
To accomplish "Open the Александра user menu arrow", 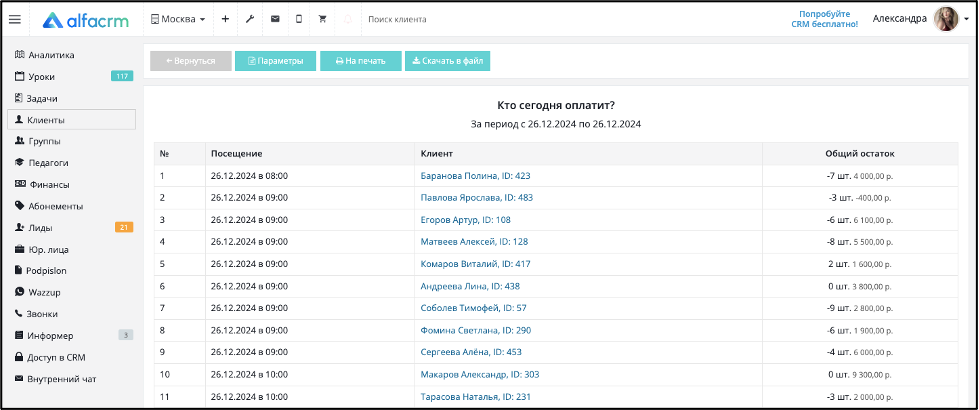I will click(x=966, y=19).
